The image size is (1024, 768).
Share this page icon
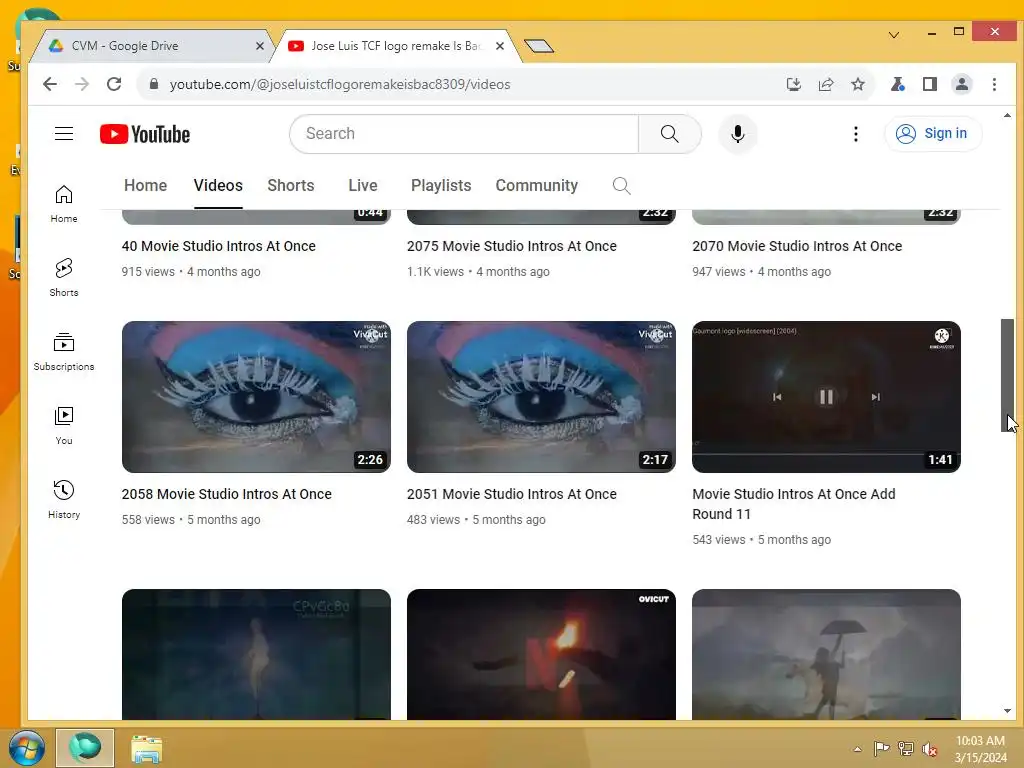(826, 84)
